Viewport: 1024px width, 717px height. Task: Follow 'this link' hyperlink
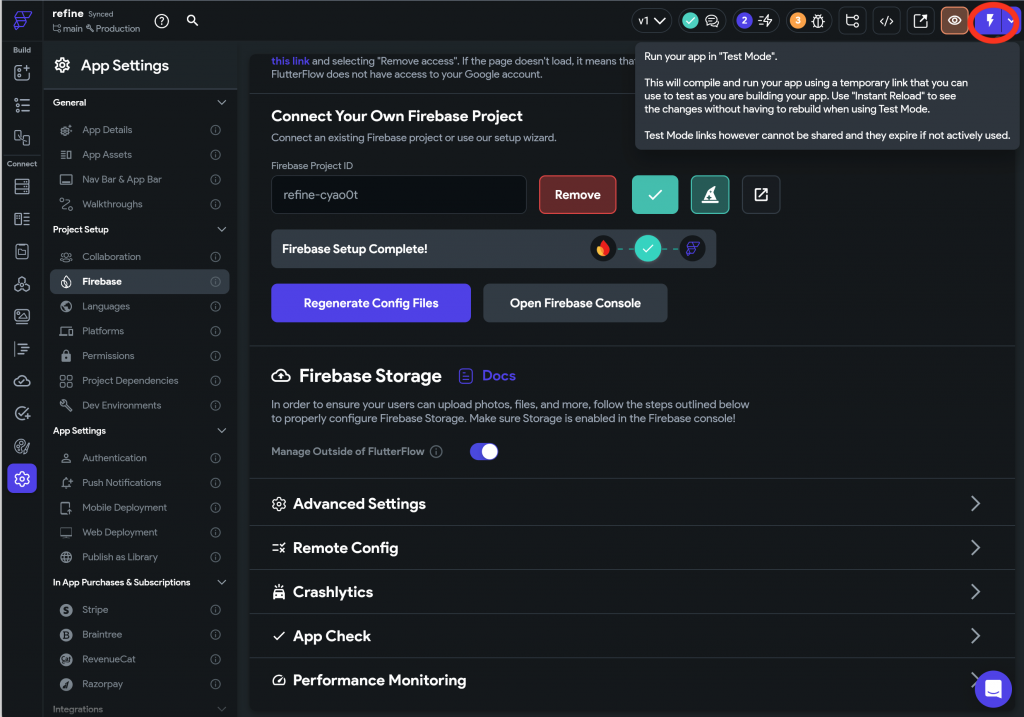[290, 61]
